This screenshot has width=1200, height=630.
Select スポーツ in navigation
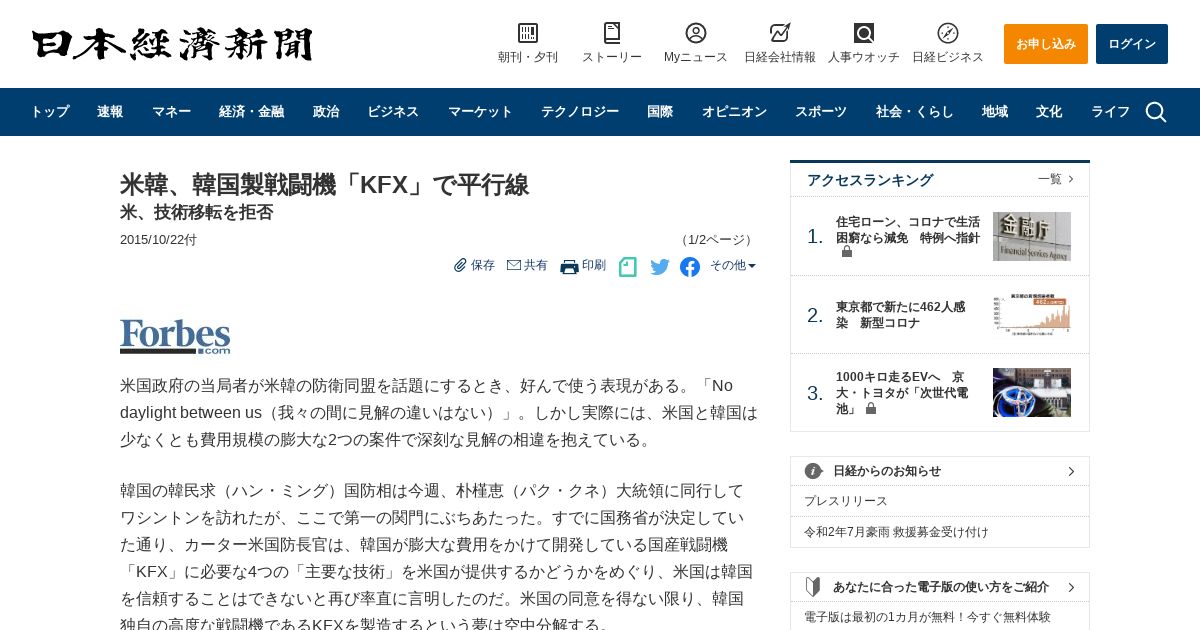[x=821, y=112]
